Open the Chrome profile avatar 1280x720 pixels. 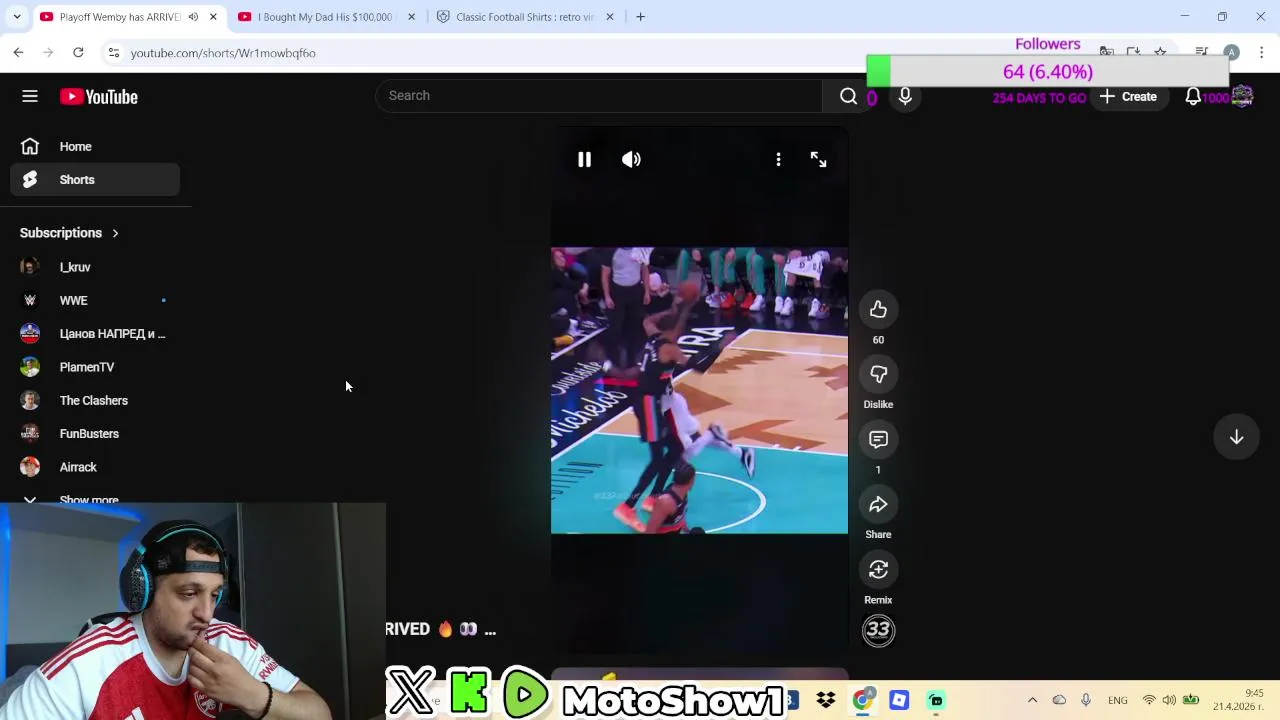point(1232,52)
